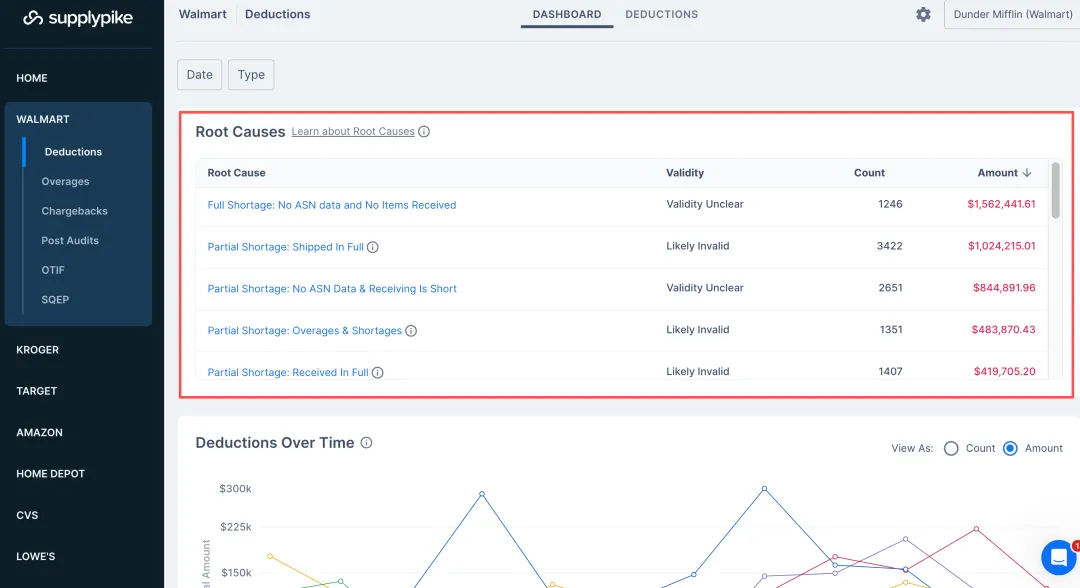Open the Learn about Root Causes link
Screen dimensions: 1080x588
point(353,132)
